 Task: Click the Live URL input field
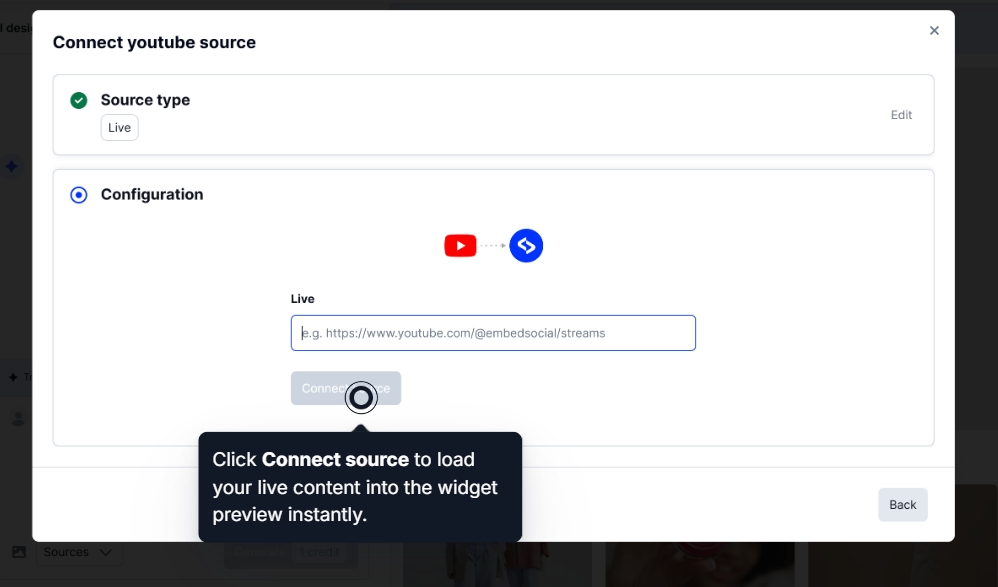click(493, 332)
